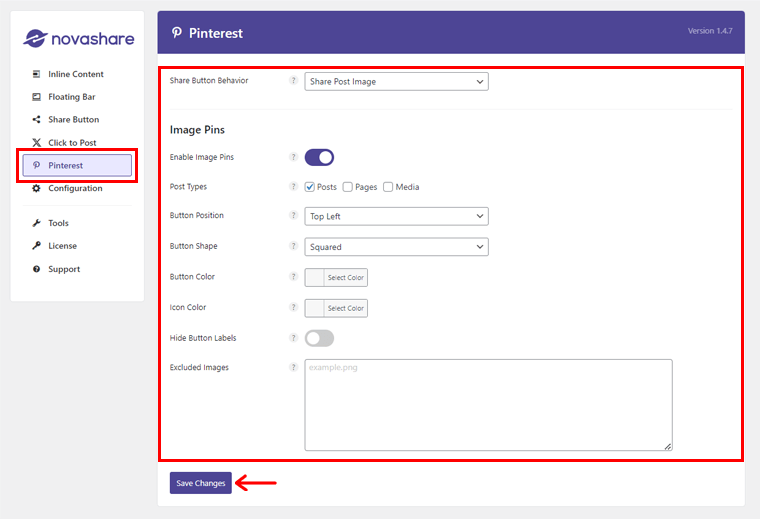Click the Save Changes button

pos(201,483)
